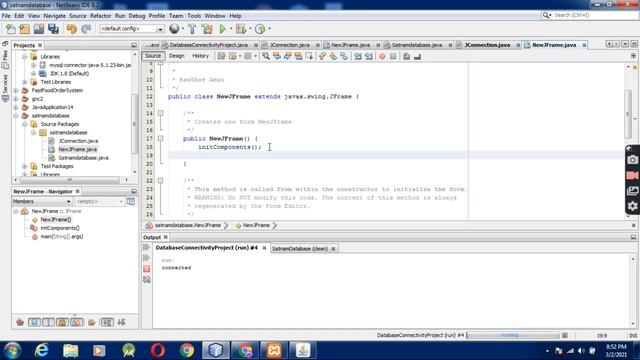Select JConnection.java in Projects tree
Image resolution: width=640 pixels, height=360 pixels.
coord(78,141)
